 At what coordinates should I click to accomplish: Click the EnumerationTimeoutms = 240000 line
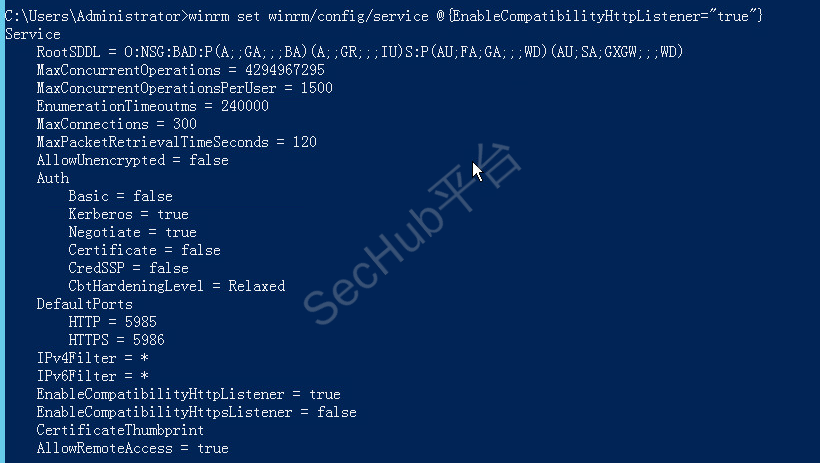[153, 106]
